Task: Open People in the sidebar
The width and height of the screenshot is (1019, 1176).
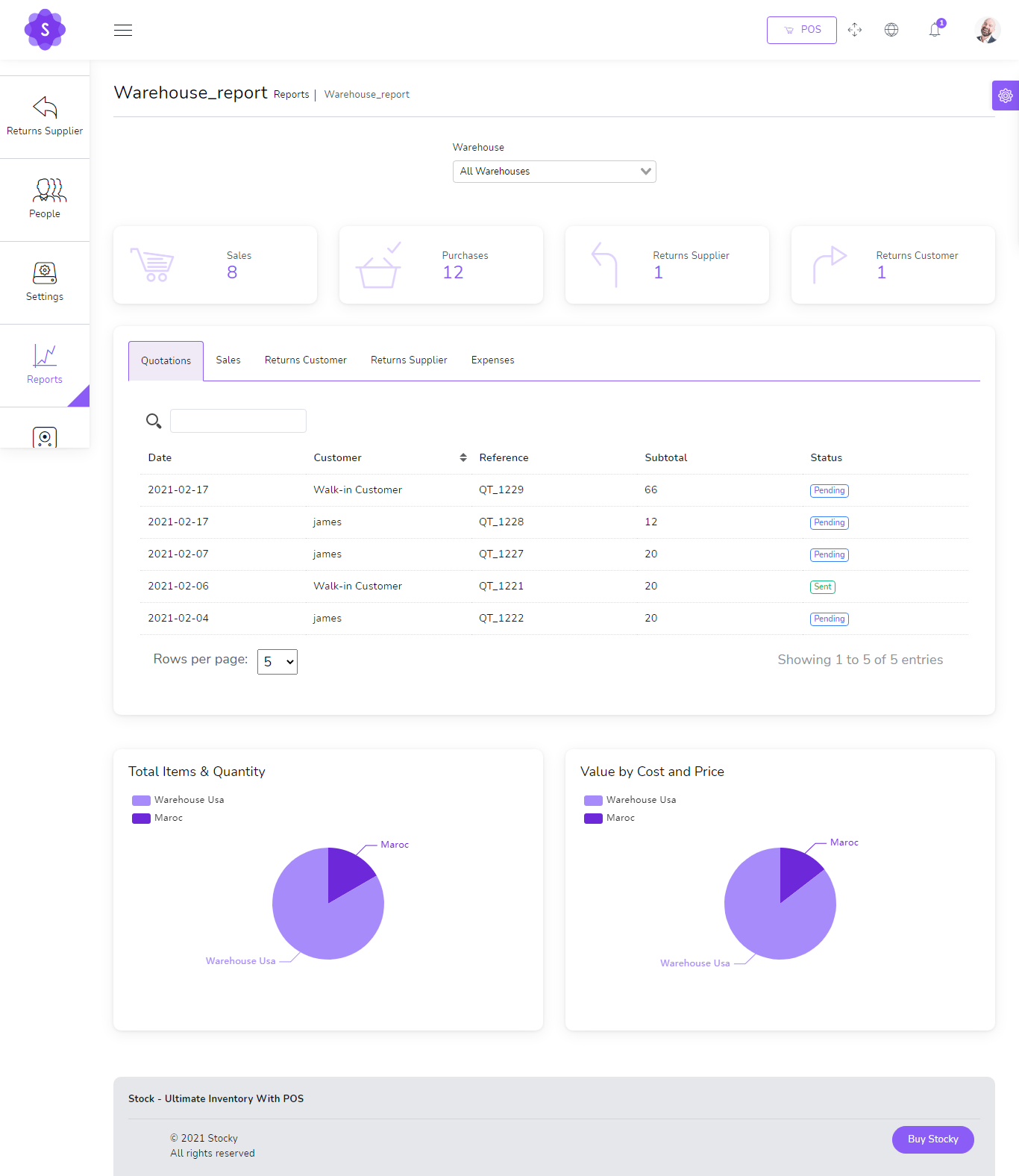Action: 45,199
